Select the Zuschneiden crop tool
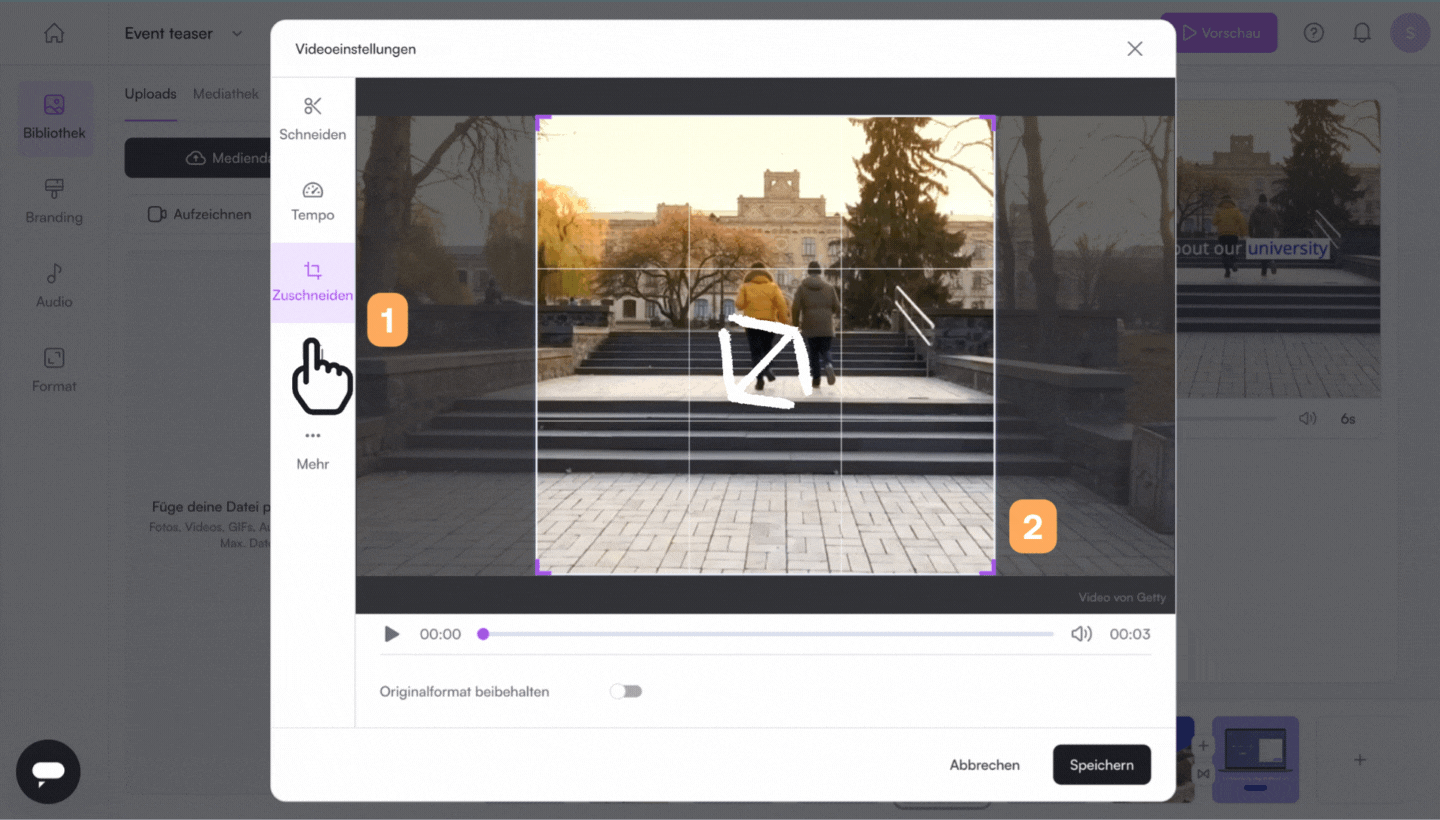The image size is (1440, 820). [312, 282]
